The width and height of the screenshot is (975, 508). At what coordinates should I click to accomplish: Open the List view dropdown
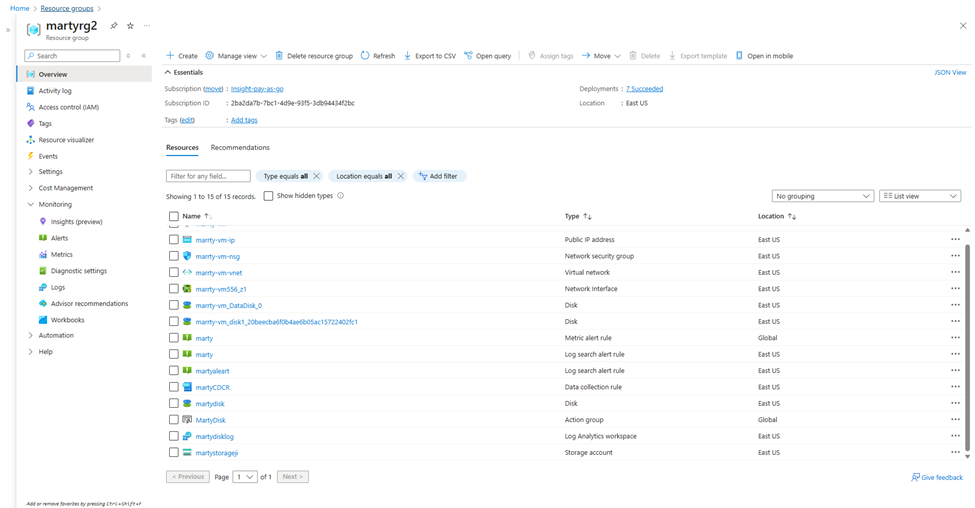tap(919, 196)
